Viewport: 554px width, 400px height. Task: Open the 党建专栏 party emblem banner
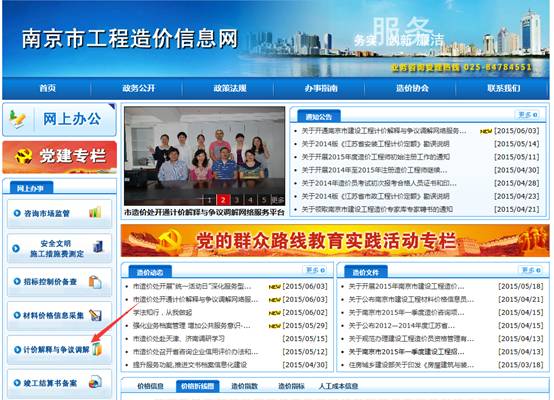pyautogui.click(x=59, y=157)
